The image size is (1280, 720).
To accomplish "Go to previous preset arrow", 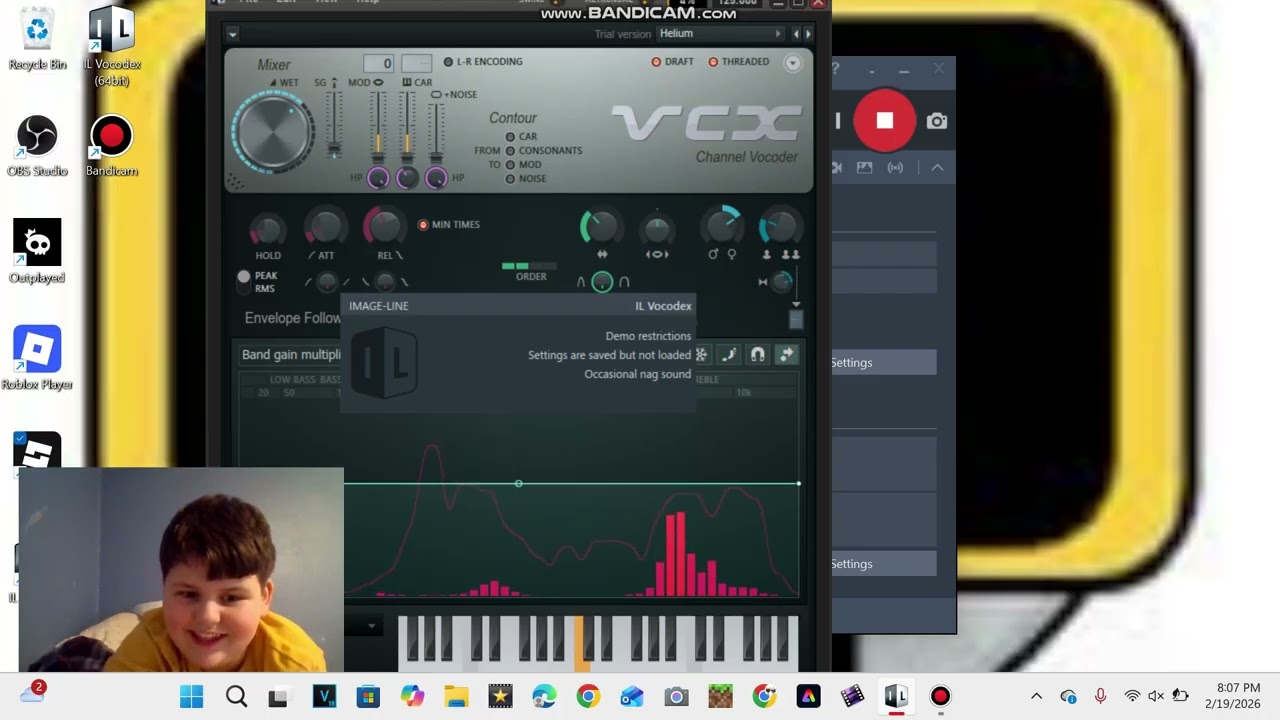I will tap(797, 34).
